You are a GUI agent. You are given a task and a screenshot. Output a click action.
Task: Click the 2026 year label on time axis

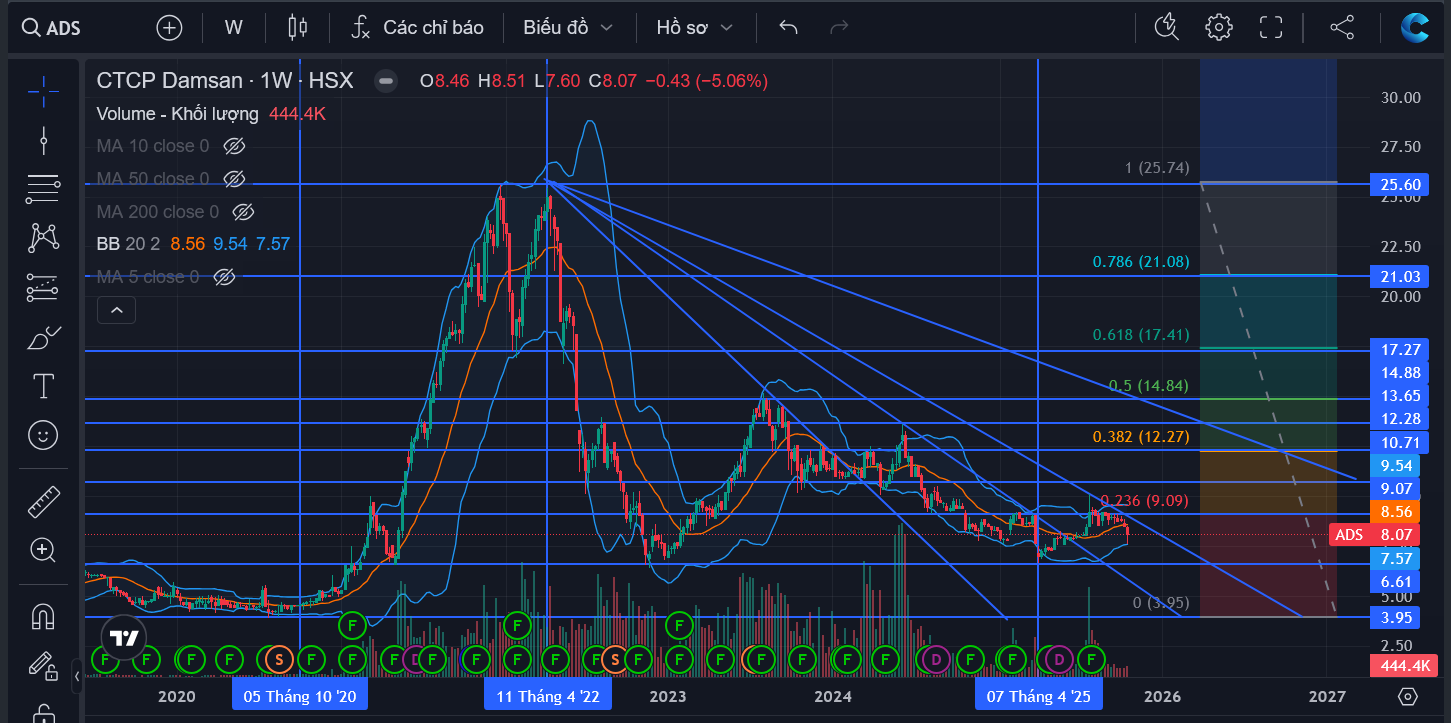coord(1162,696)
